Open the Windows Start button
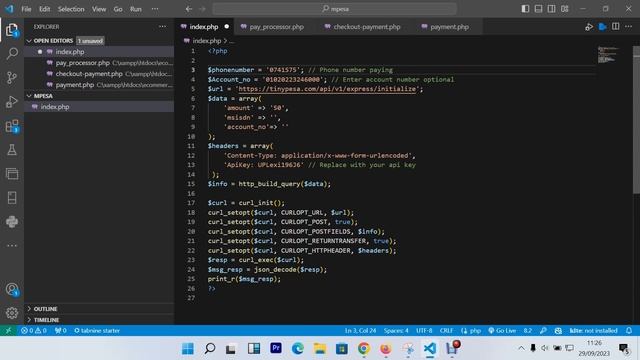This screenshot has height=360, width=640. coord(188,348)
